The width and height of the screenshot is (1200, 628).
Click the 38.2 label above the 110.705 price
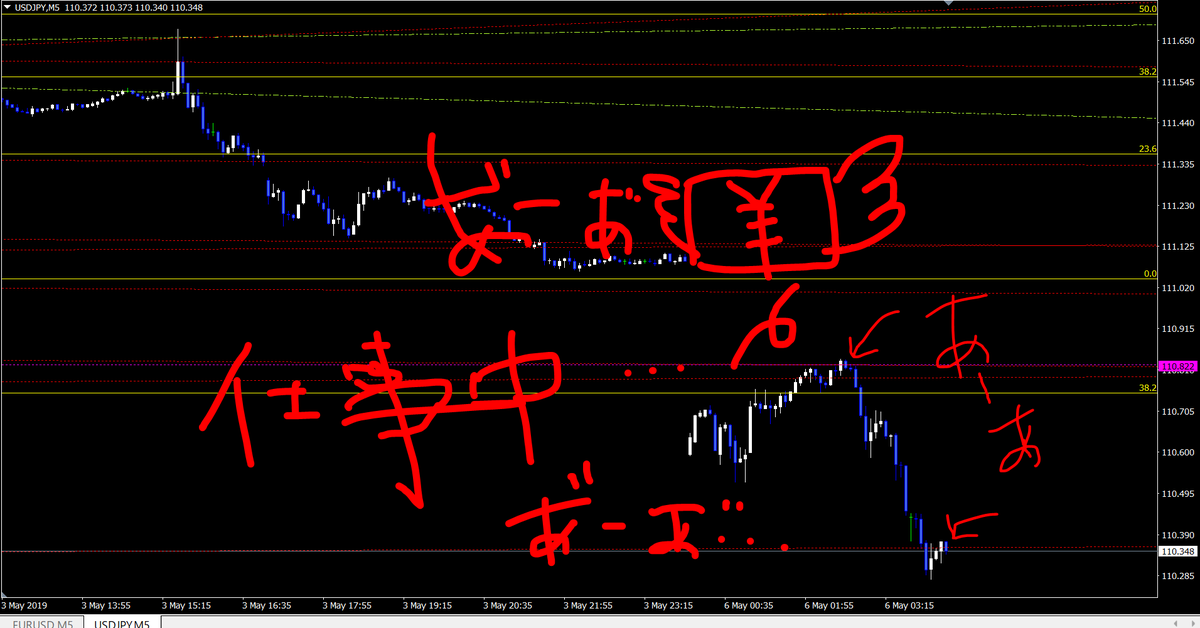click(x=1148, y=387)
